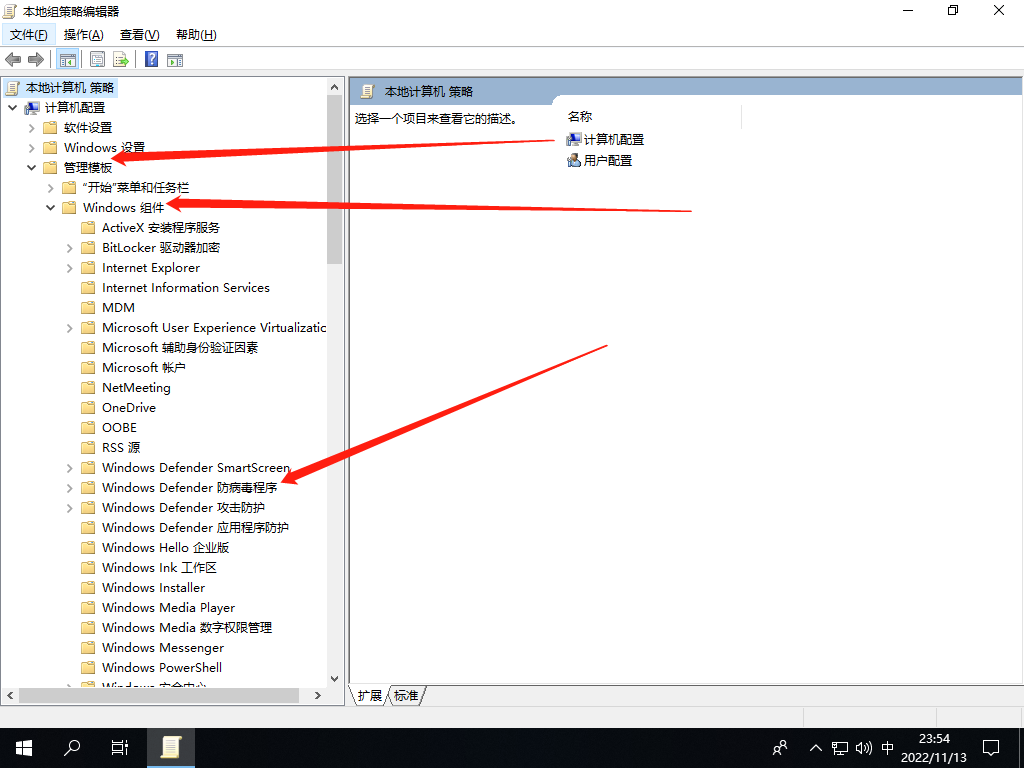Expand Windows Defender 攻击防护 node

pyautogui.click(x=69, y=508)
